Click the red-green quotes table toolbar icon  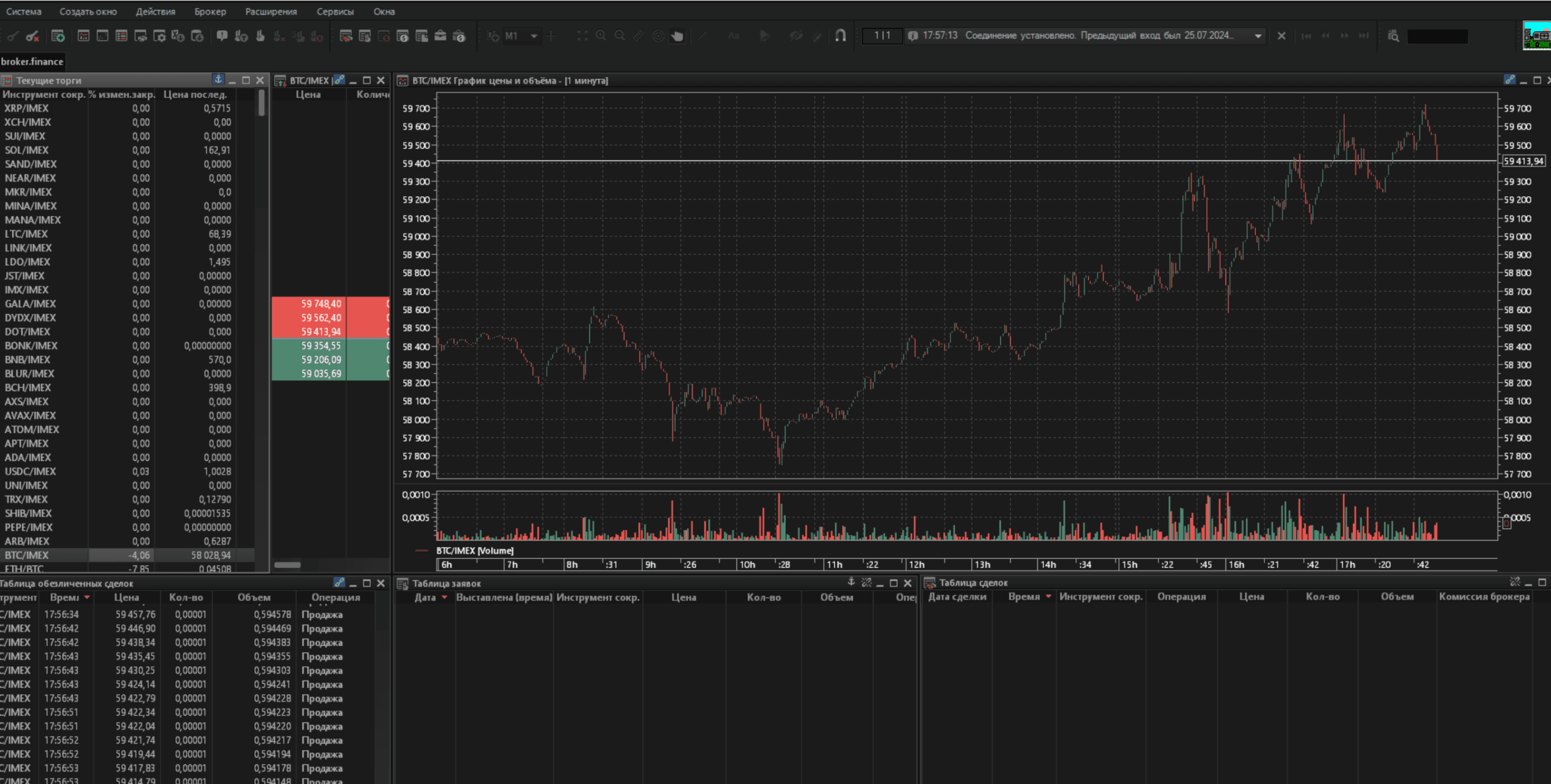[121, 36]
